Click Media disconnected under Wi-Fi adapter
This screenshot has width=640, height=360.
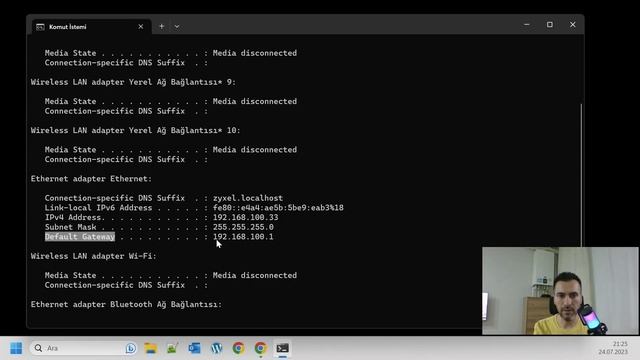pyautogui.click(x=255, y=276)
